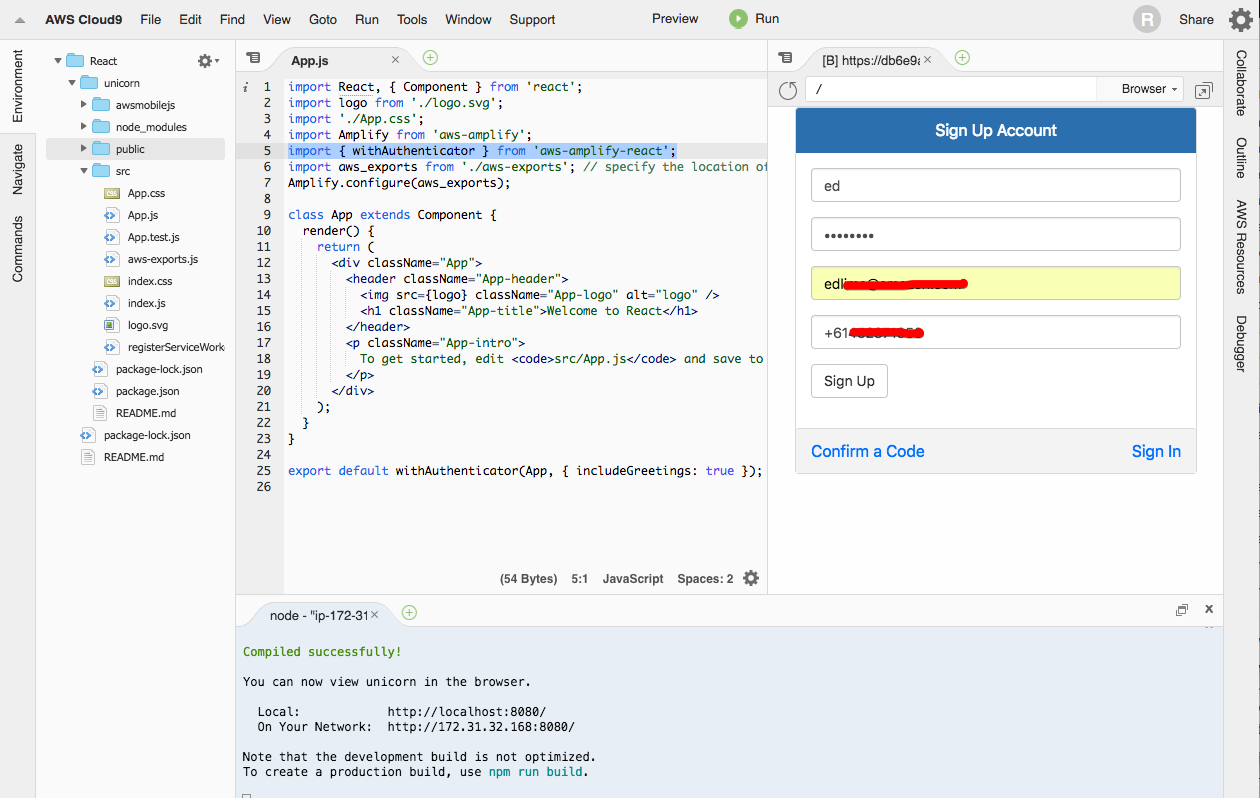Click the password input field

coord(996,234)
